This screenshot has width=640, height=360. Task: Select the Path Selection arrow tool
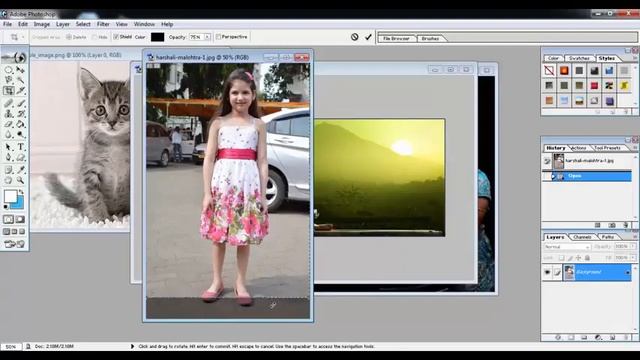pyautogui.click(x=9, y=147)
